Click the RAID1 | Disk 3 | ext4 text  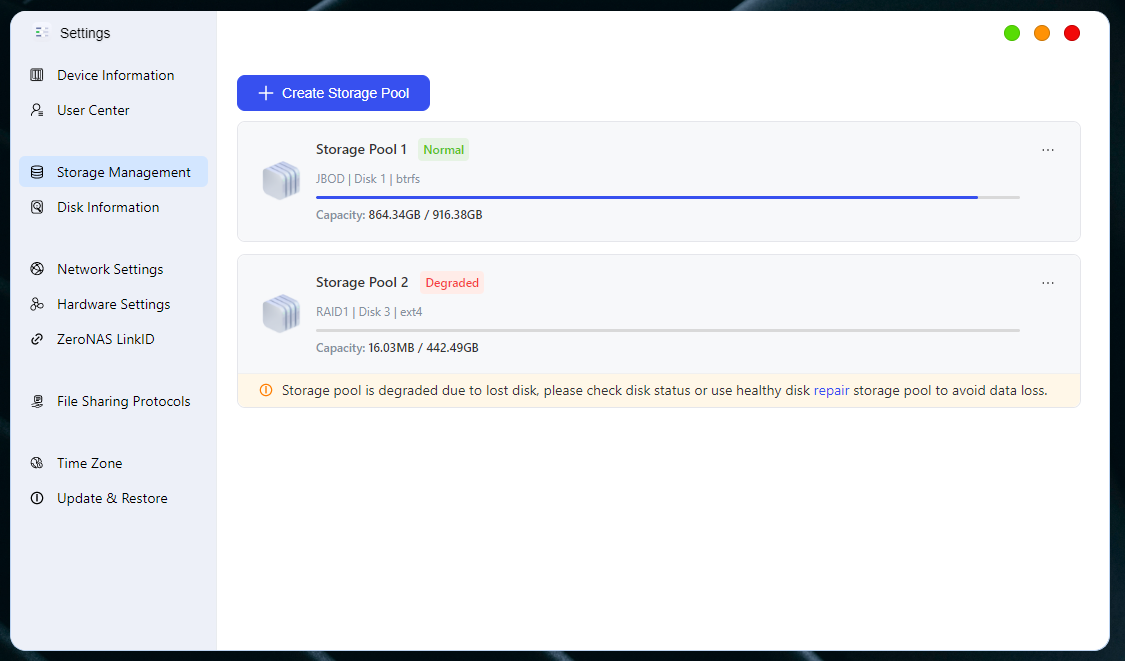pos(369,311)
